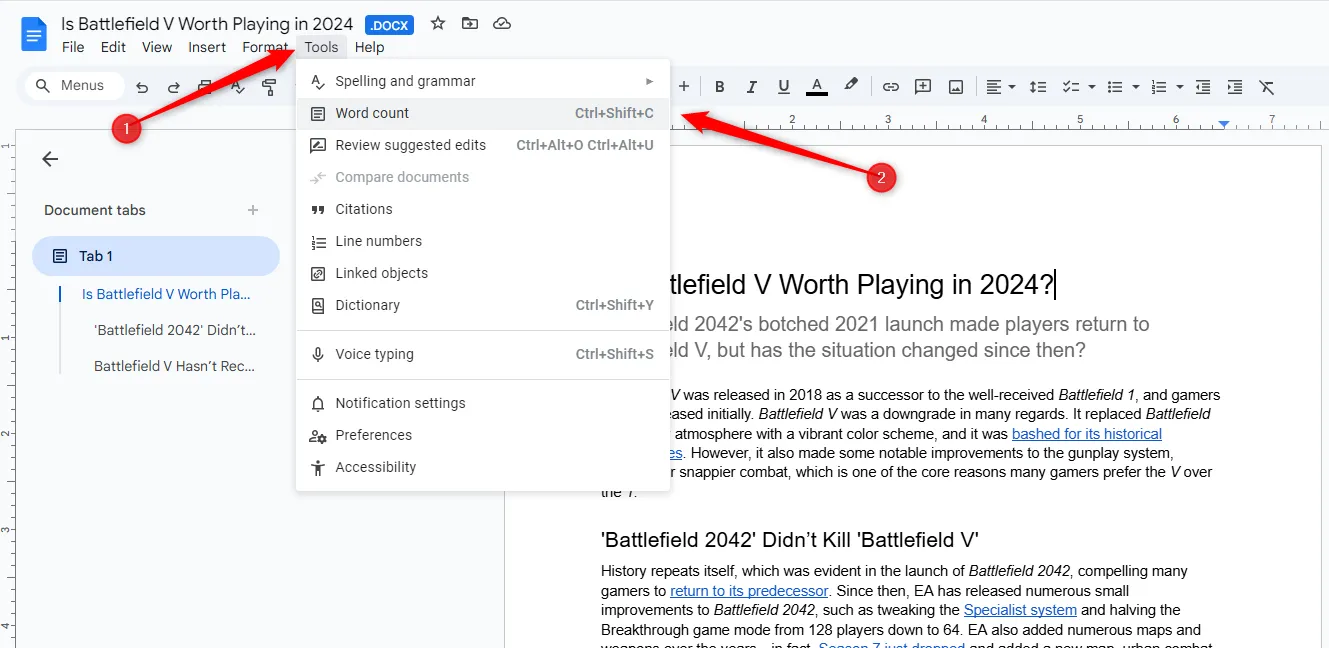
Task: Collapse the document tabs sidebar back arrow
Action: tap(50, 159)
